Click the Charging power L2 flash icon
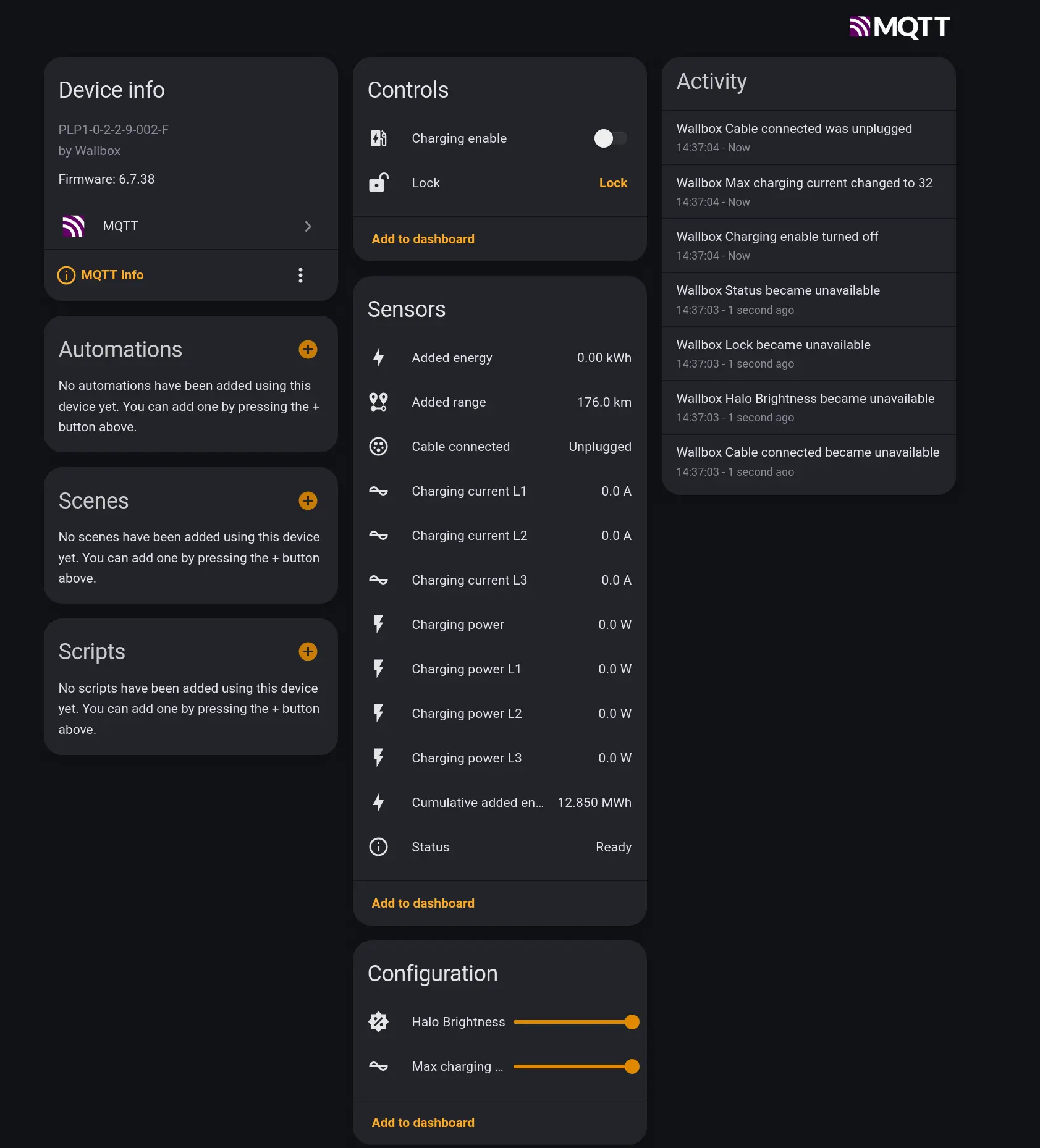The image size is (1040, 1148). click(x=378, y=714)
